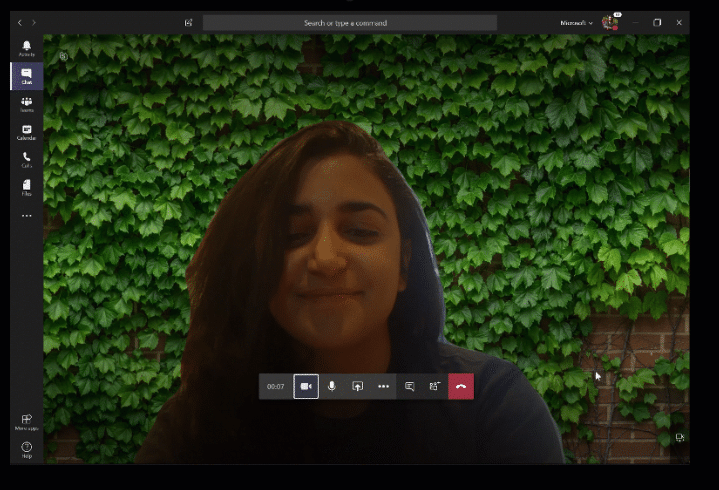This screenshot has width=719, height=490.
Task: Click in the Search or type a command box
Action: click(x=350, y=23)
